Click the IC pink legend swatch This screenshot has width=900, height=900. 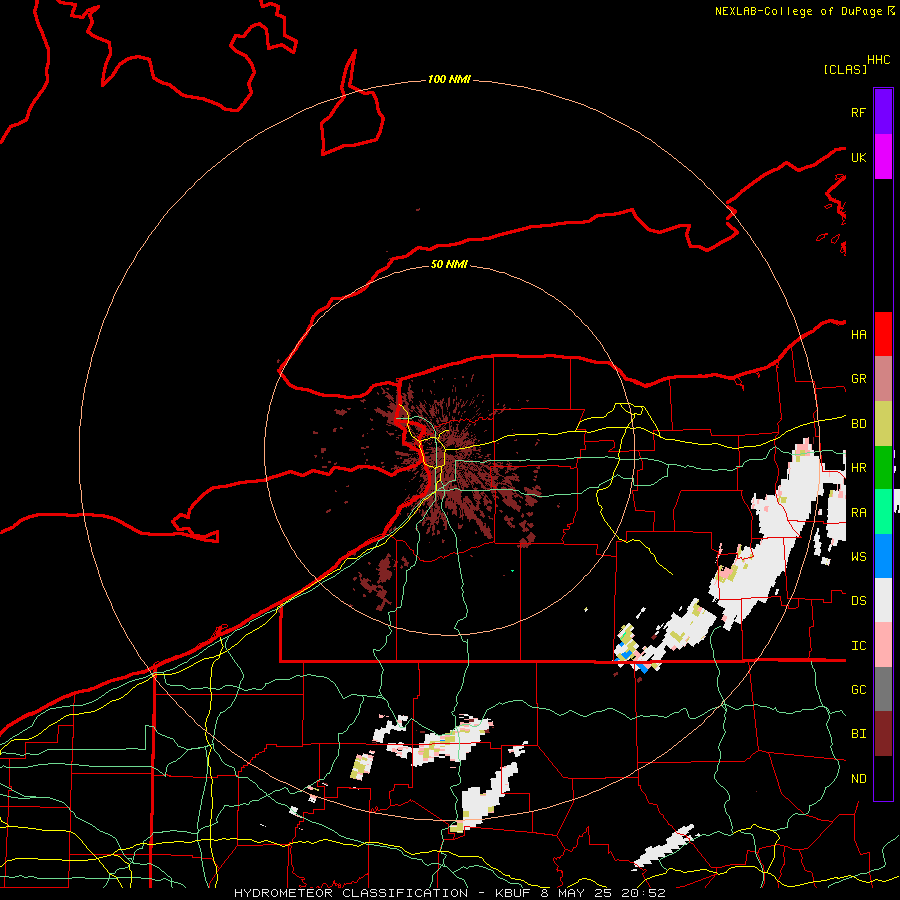(883, 645)
